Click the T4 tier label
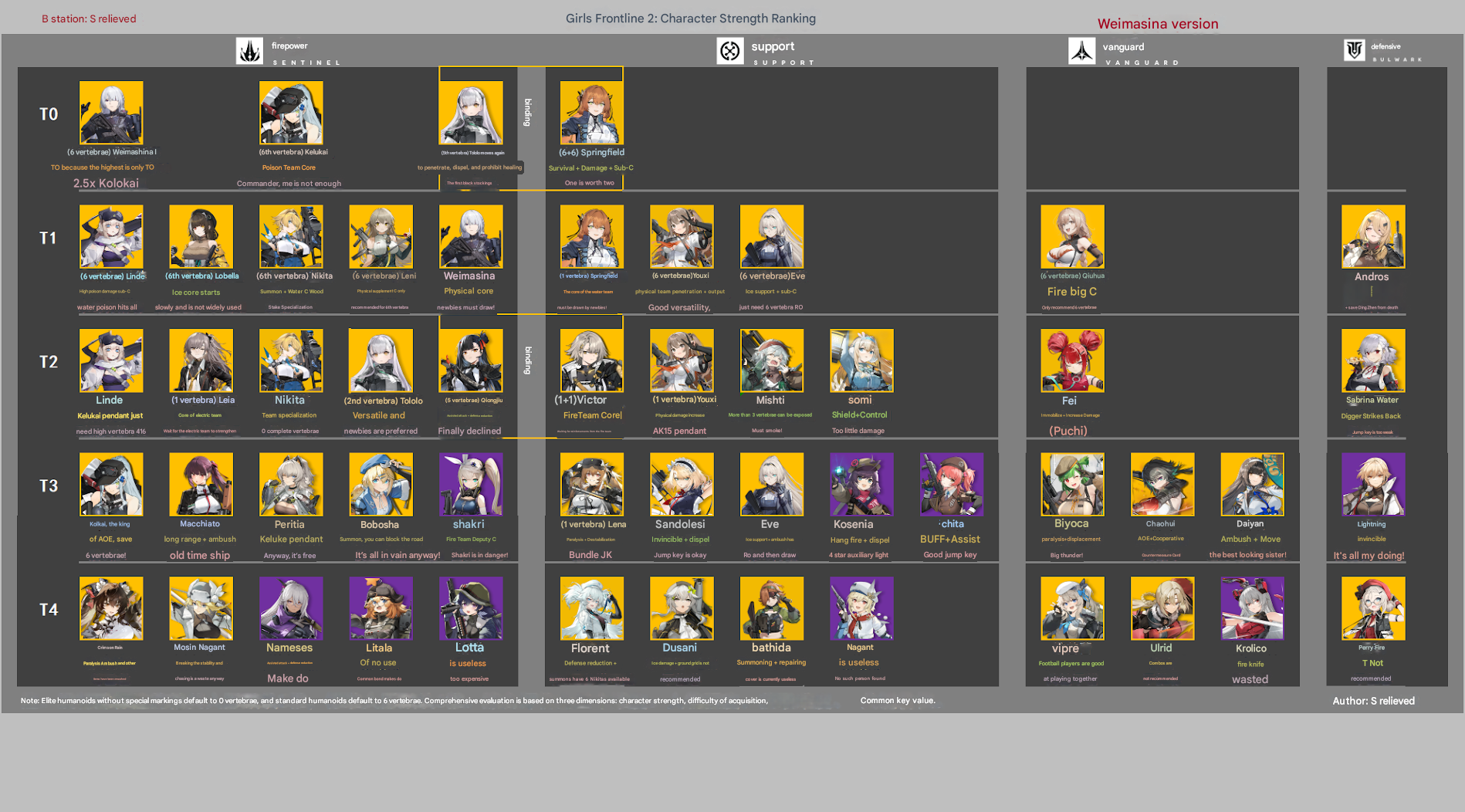Viewport: 1465px width, 812px height. coord(49,610)
